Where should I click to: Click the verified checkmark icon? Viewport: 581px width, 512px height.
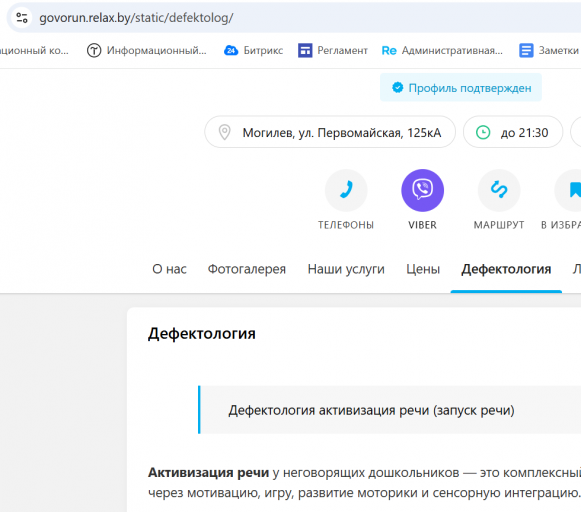398,88
